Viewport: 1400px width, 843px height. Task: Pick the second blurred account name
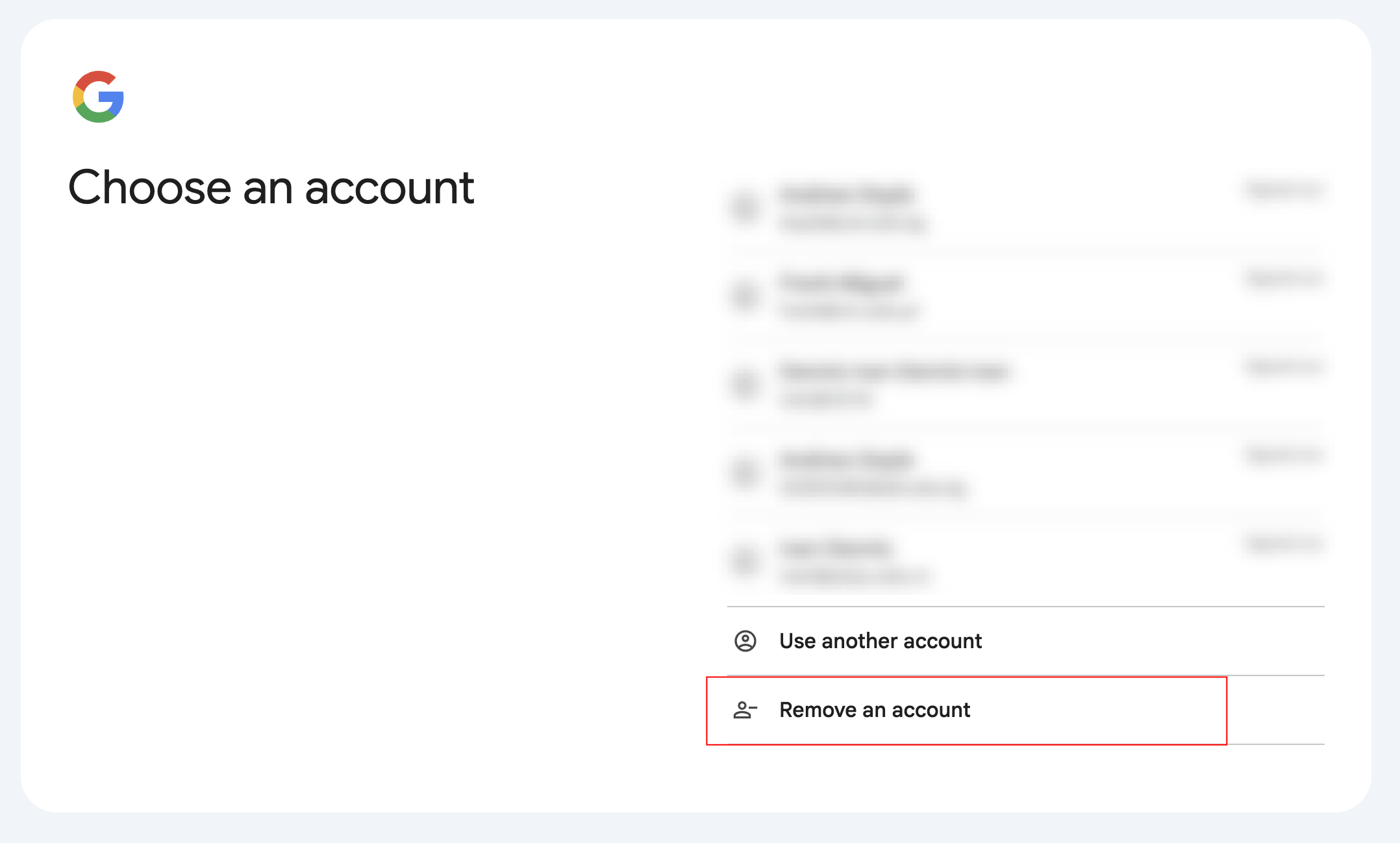coord(842,283)
